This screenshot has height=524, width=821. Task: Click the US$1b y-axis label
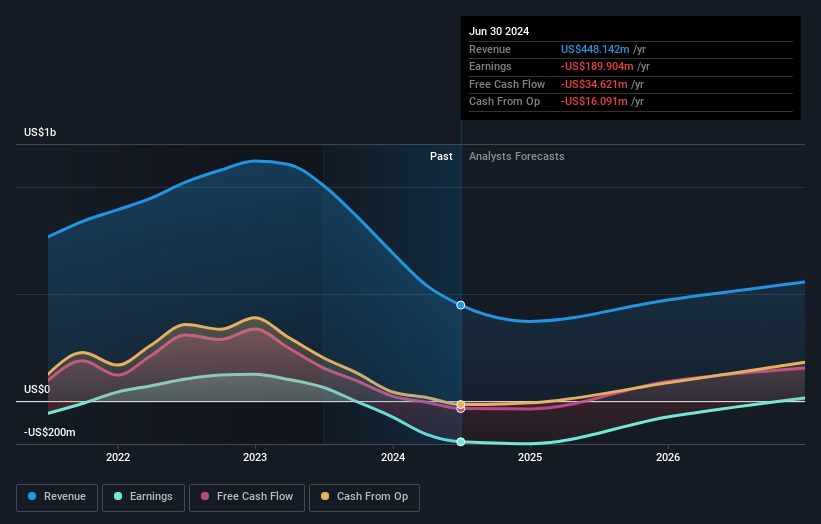coord(40,132)
